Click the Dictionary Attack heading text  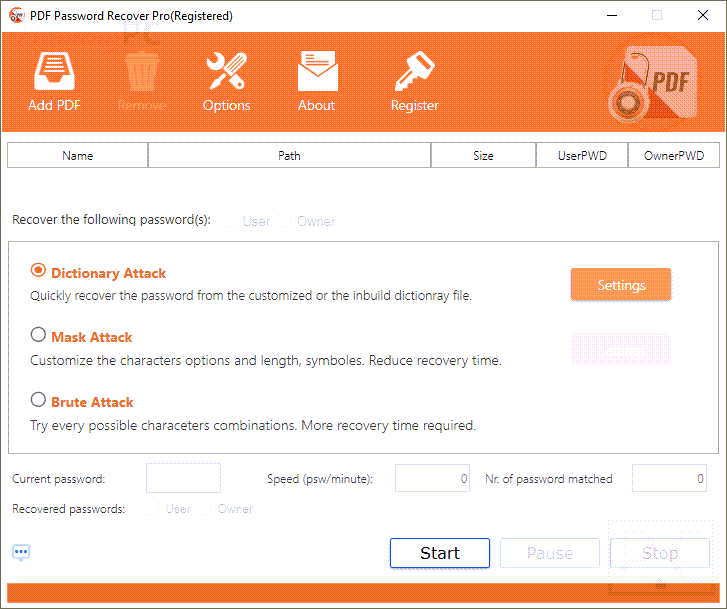coord(108,273)
